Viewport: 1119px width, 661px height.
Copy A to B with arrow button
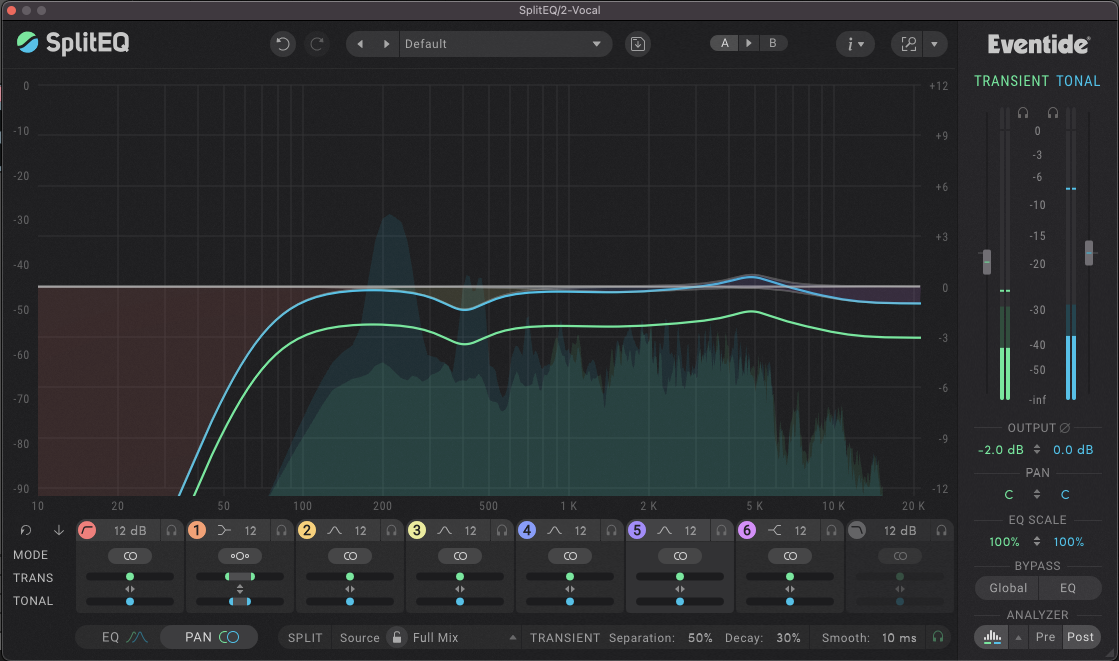(749, 44)
